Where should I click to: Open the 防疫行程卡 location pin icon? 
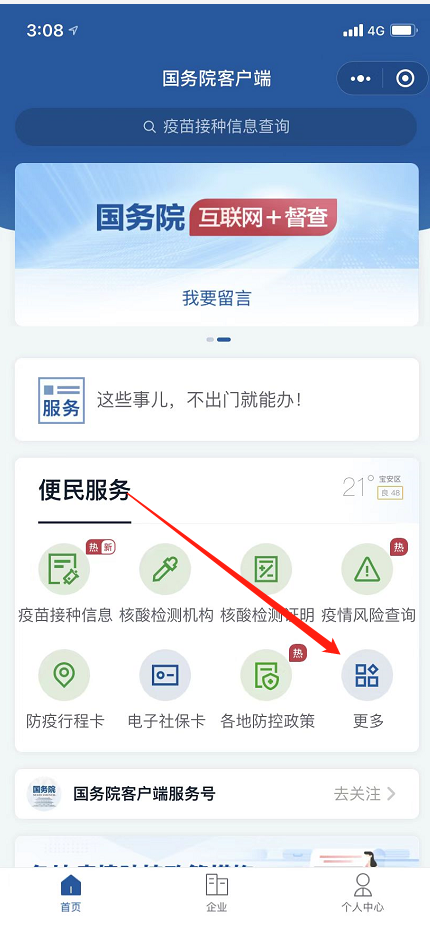pyautogui.click(x=64, y=675)
